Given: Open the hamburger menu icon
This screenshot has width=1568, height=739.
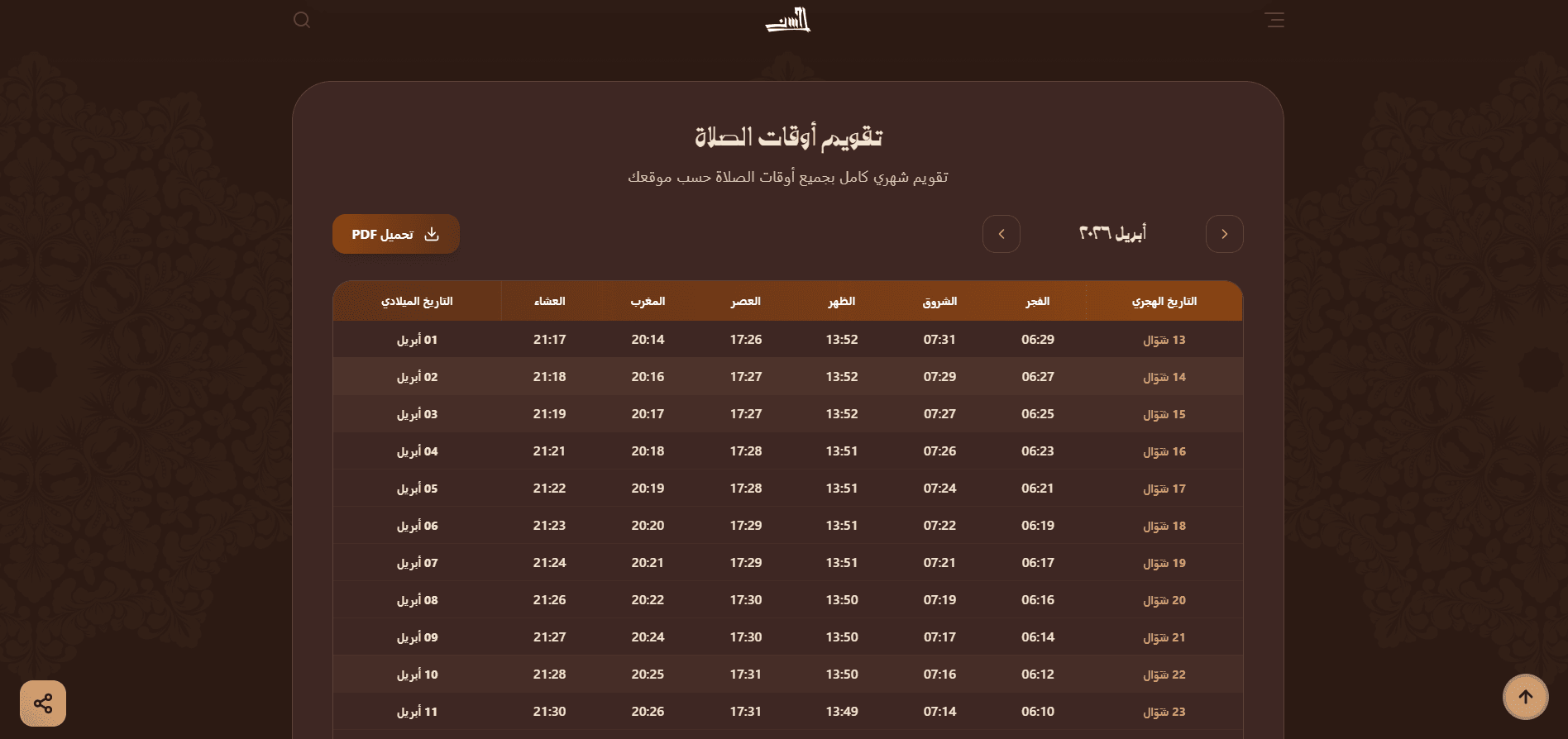Looking at the screenshot, I should coord(1274,20).
